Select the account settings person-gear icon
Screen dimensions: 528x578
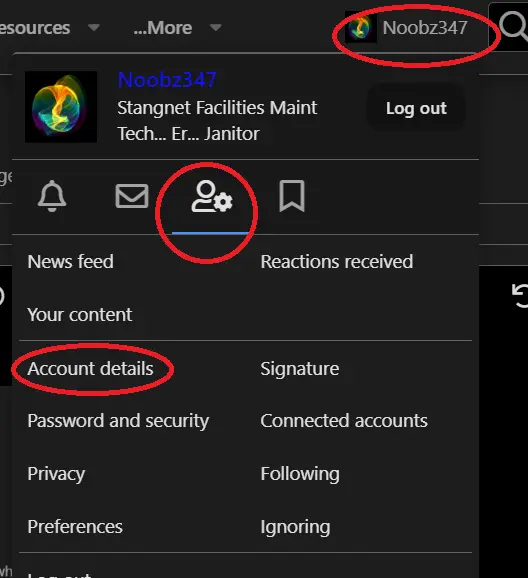pyautogui.click(x=212, y=196)
